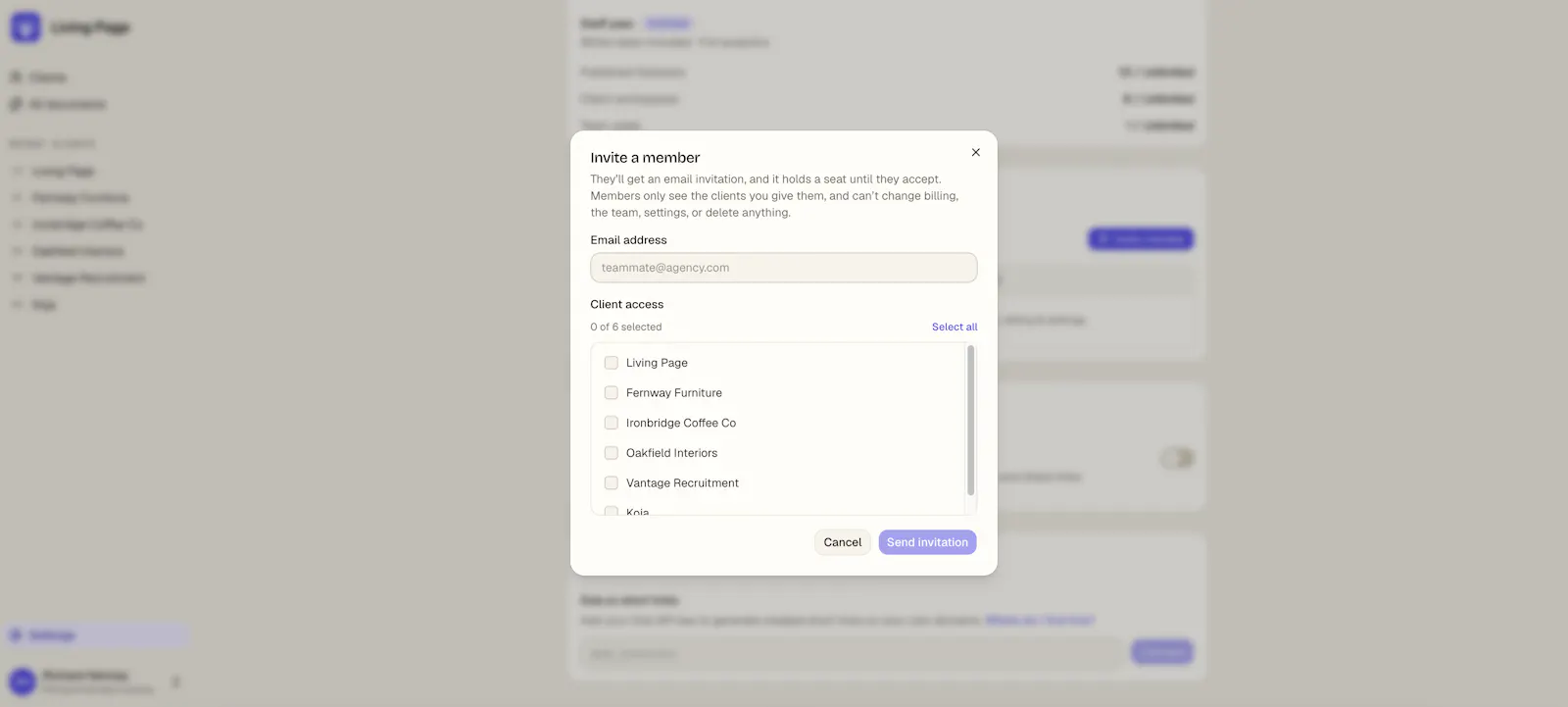Image resolution: width=1568 pixels, height=707 pixels.
Task: Enable access for Vantage Recruitment
Action: pyautogui.click(x=612, y=483)
